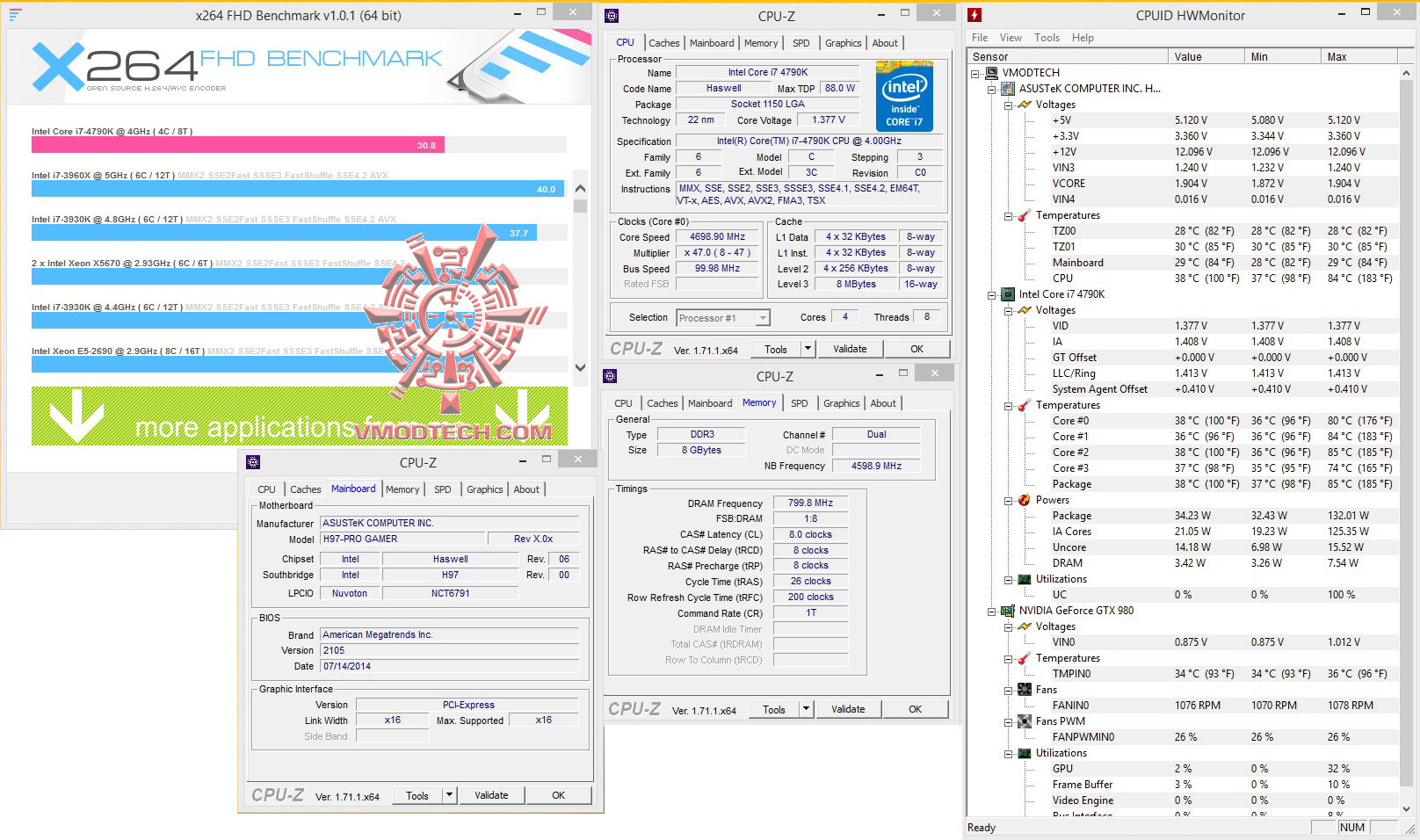This screenshot has height=840, width=1420.
Task: Click Validate in the CPU-Z CPU window
Action: point(850,349)
